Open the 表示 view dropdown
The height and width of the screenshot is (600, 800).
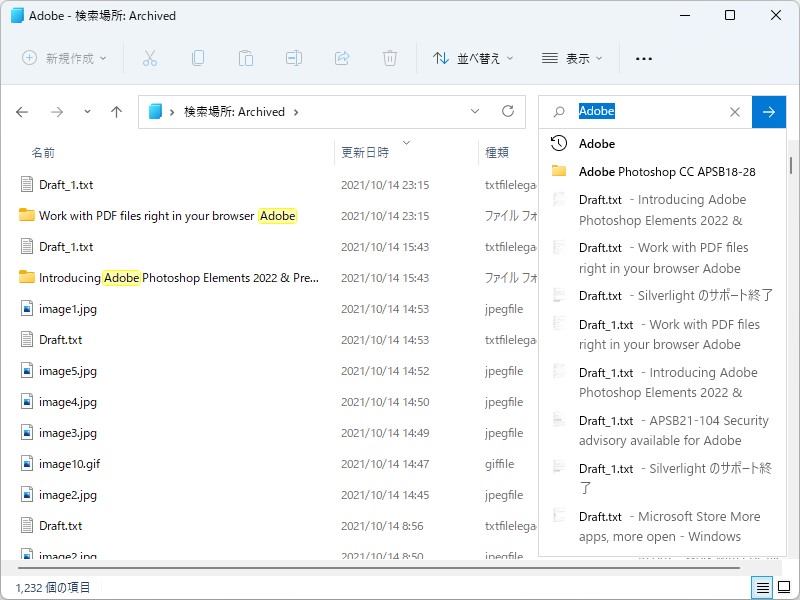[572, 58]
